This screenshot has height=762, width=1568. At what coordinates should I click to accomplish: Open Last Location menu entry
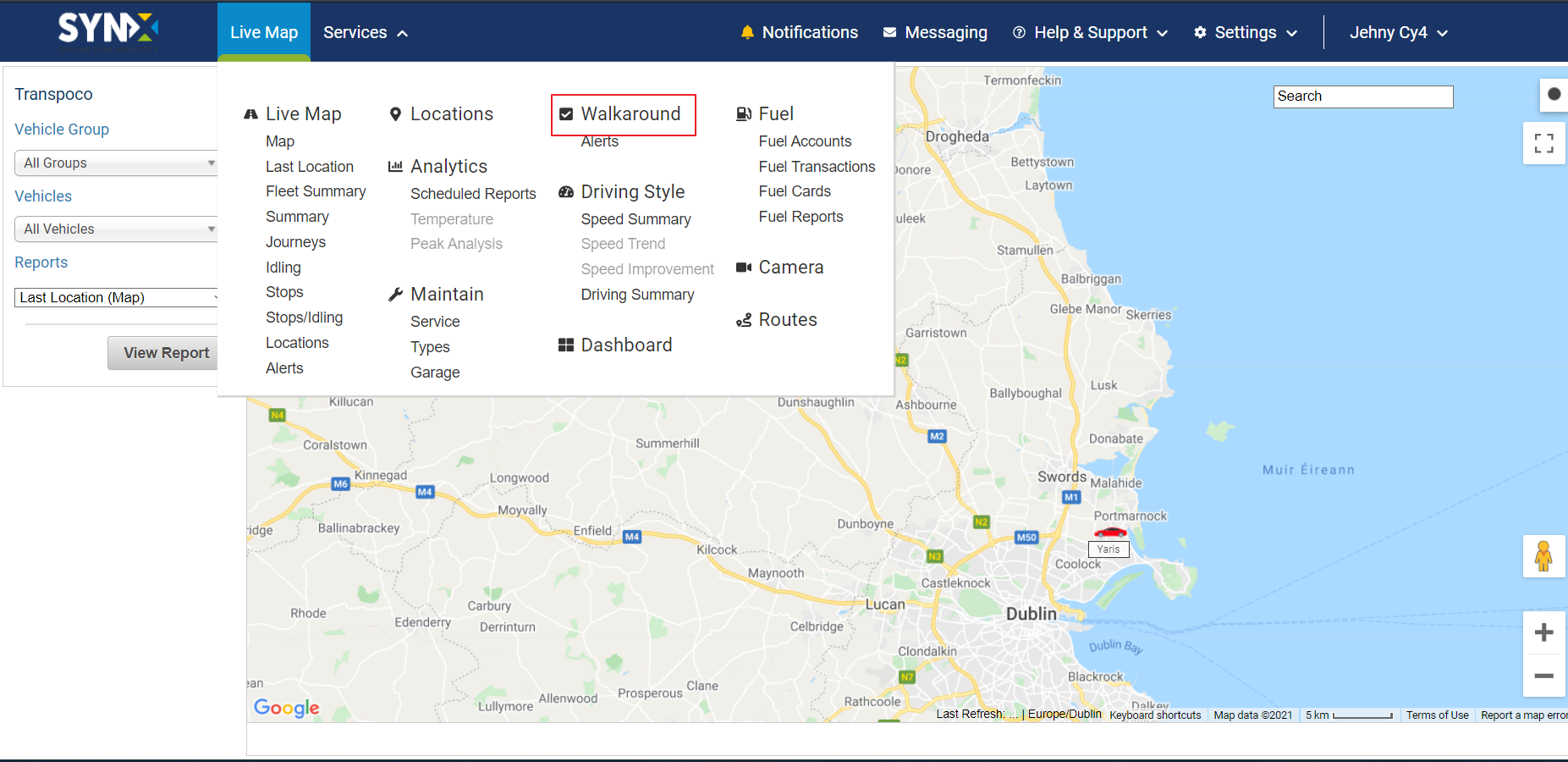point(310,167)
